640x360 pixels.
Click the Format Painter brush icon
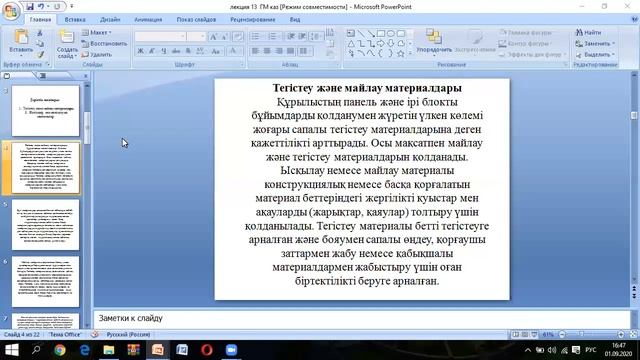(x=40, y=54)
